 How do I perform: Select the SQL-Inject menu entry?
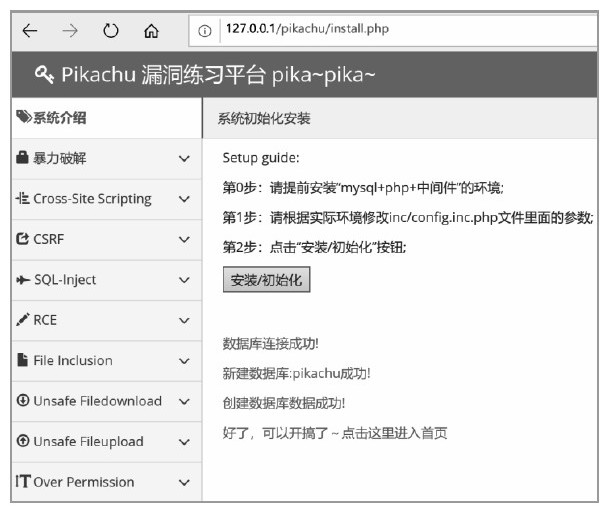(107, 280)
